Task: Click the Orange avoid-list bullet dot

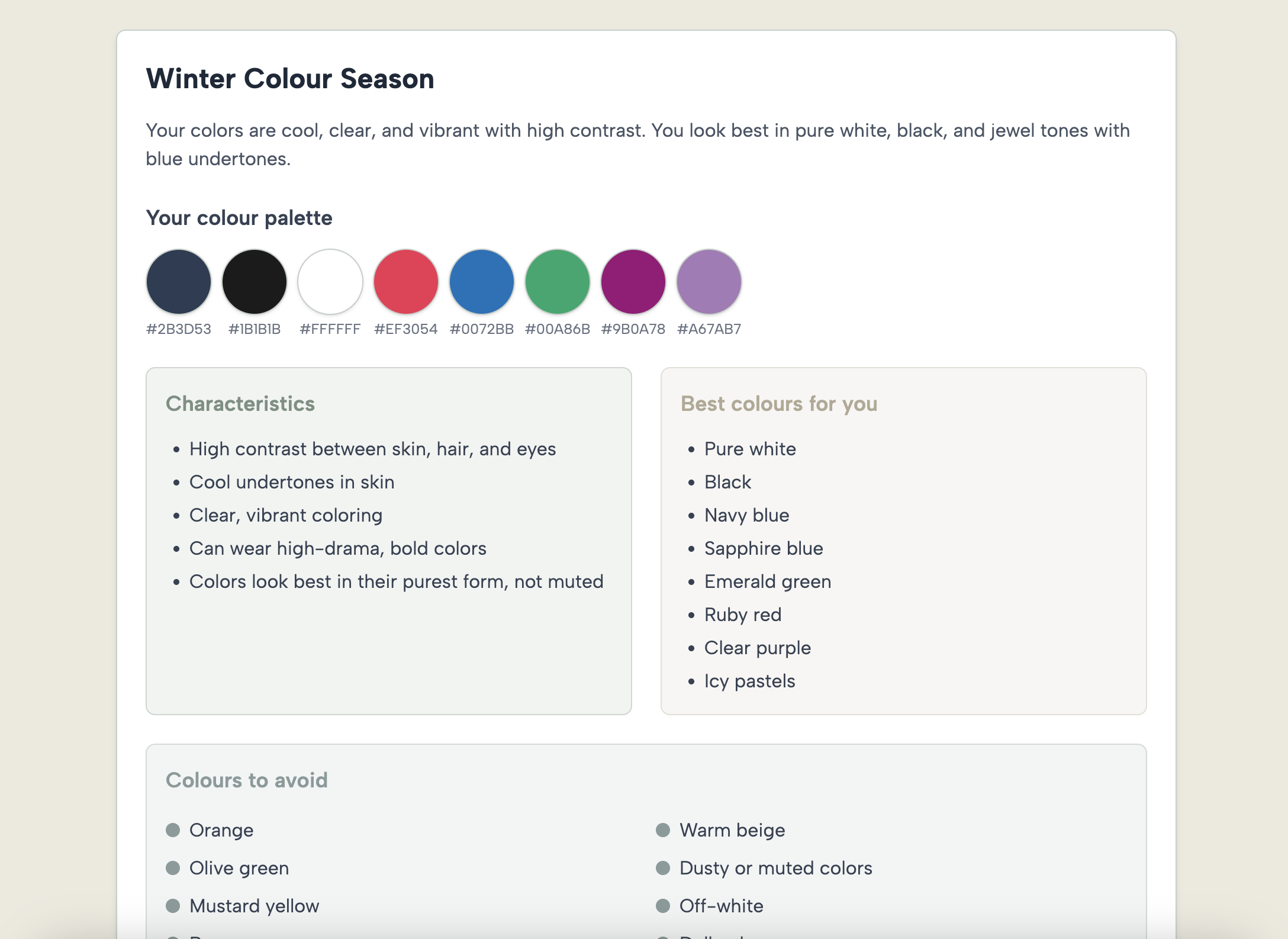Action: (173, 830)
